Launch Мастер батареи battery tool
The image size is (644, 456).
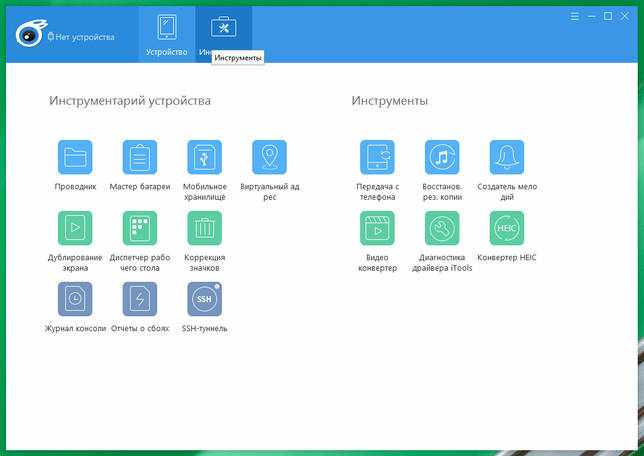140,157
